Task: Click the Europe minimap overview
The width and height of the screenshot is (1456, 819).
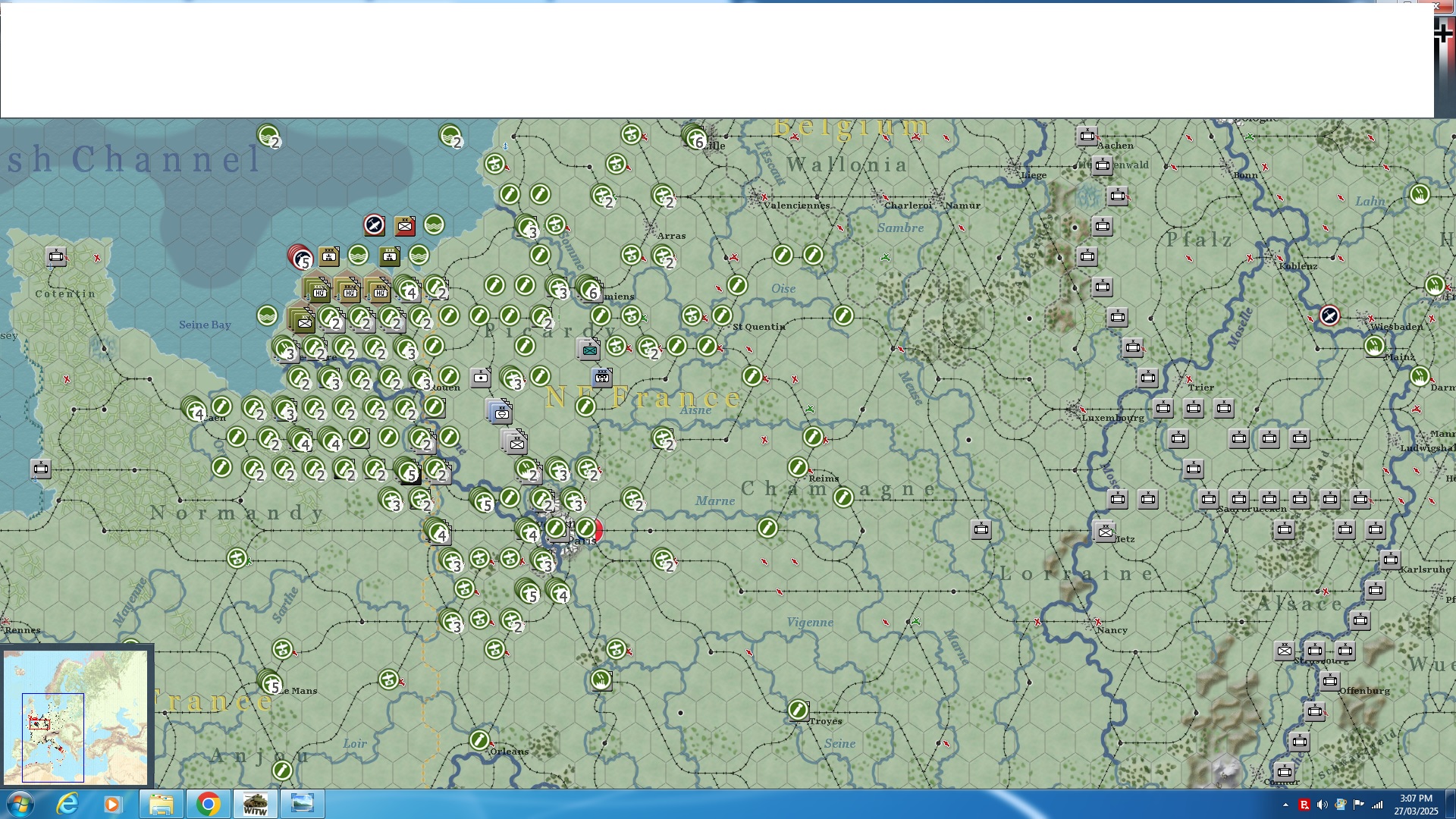Action: [76, 717]
